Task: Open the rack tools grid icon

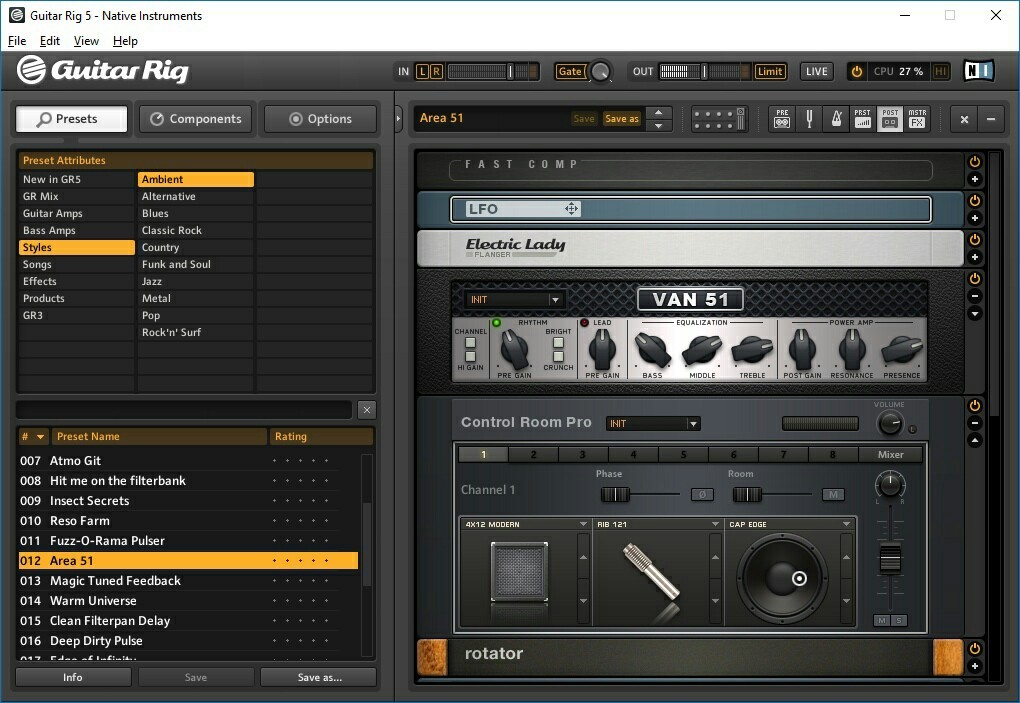Action: tap(718, 119)
